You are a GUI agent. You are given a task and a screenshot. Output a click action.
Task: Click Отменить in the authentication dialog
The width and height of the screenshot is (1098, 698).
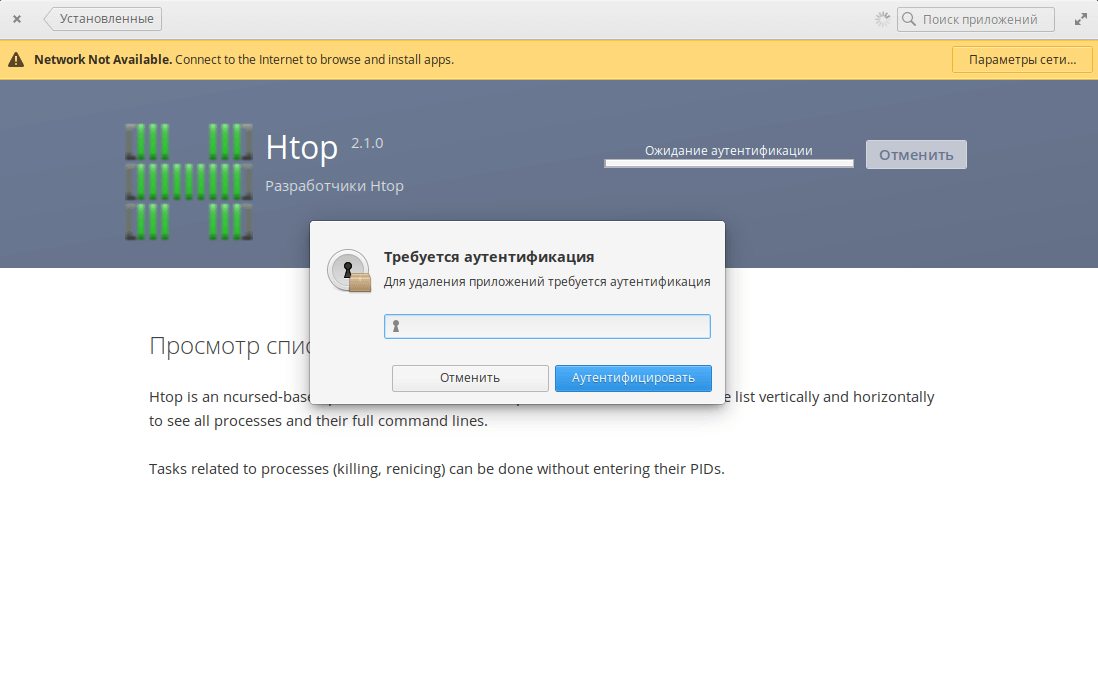(470, 378)
